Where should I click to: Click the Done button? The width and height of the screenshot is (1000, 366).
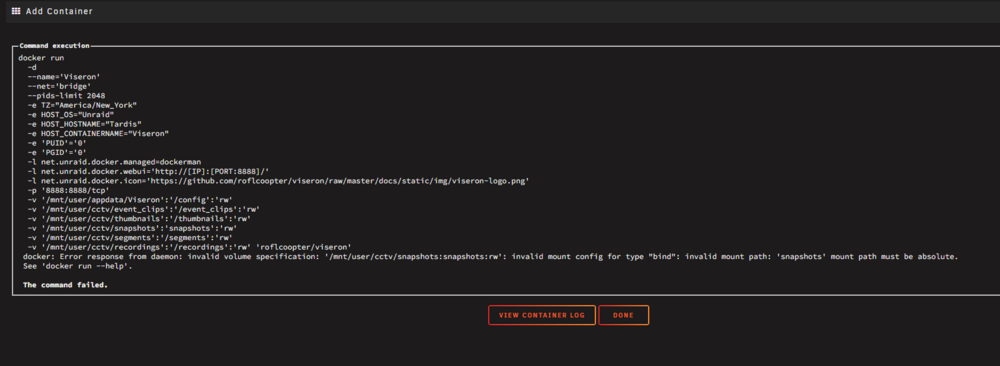click(623, 315)
